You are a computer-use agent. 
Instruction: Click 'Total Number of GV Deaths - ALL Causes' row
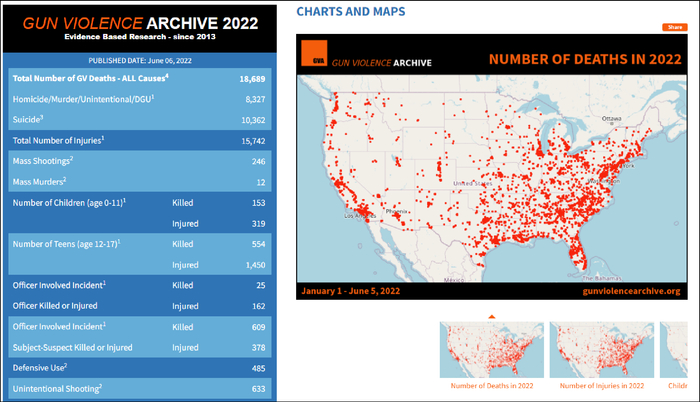coord(139,78)
